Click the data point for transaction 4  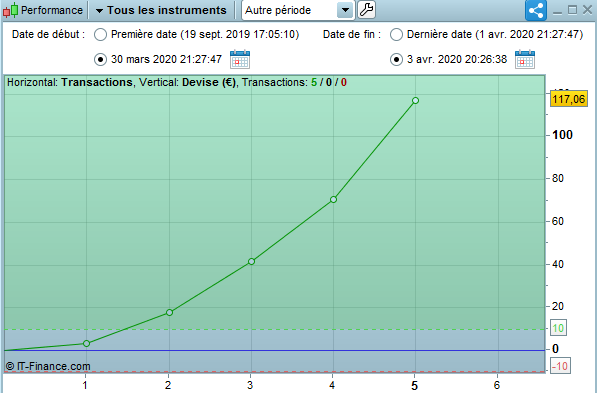(333, 200)
